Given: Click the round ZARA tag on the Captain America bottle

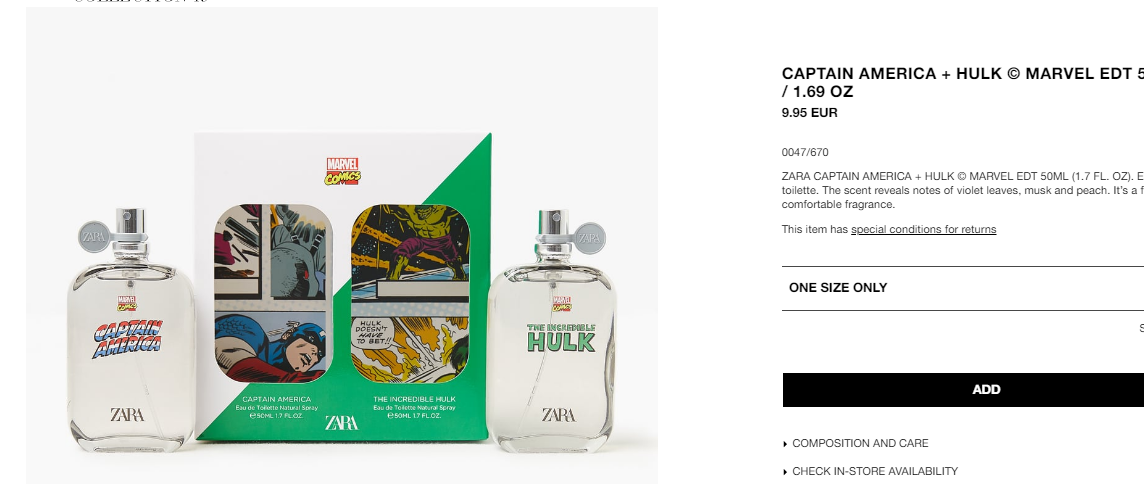Looking at the screenshot, I should pyautogui.click(x=94, y=237).
